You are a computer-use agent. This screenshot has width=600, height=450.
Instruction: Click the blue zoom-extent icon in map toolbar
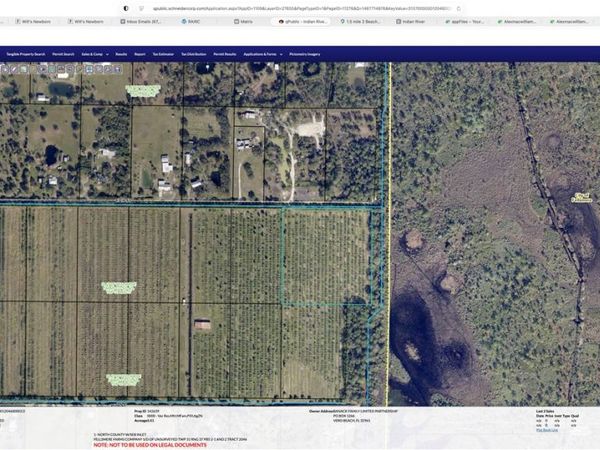click(89, 69)
